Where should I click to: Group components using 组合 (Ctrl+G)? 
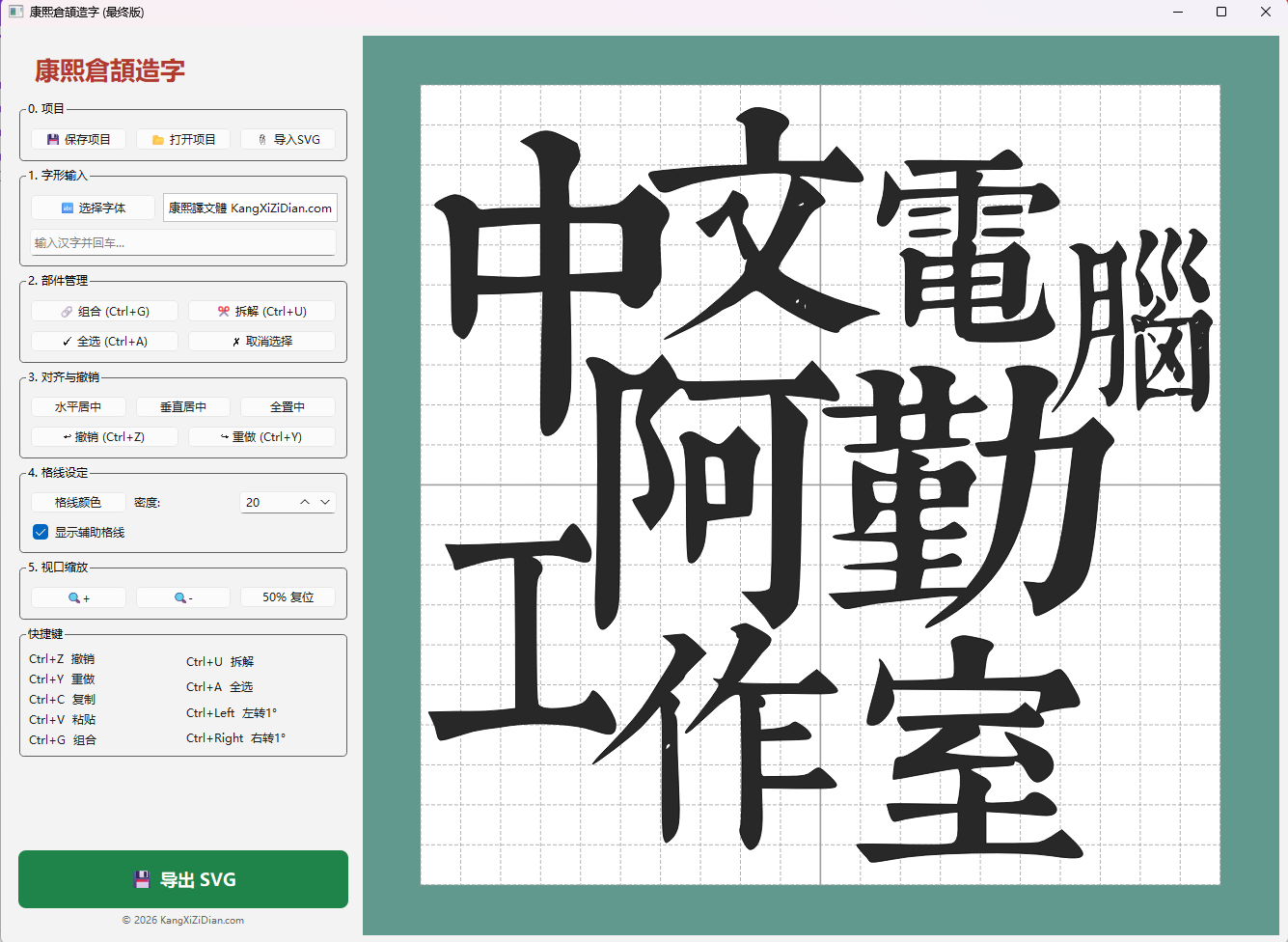point(105,312)
